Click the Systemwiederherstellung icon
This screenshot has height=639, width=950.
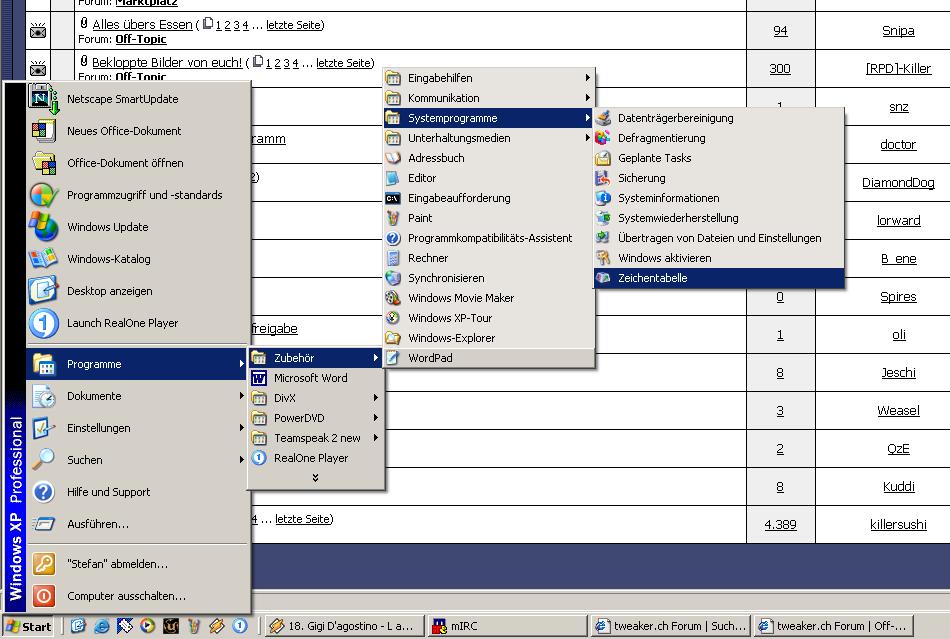(603, 218)
